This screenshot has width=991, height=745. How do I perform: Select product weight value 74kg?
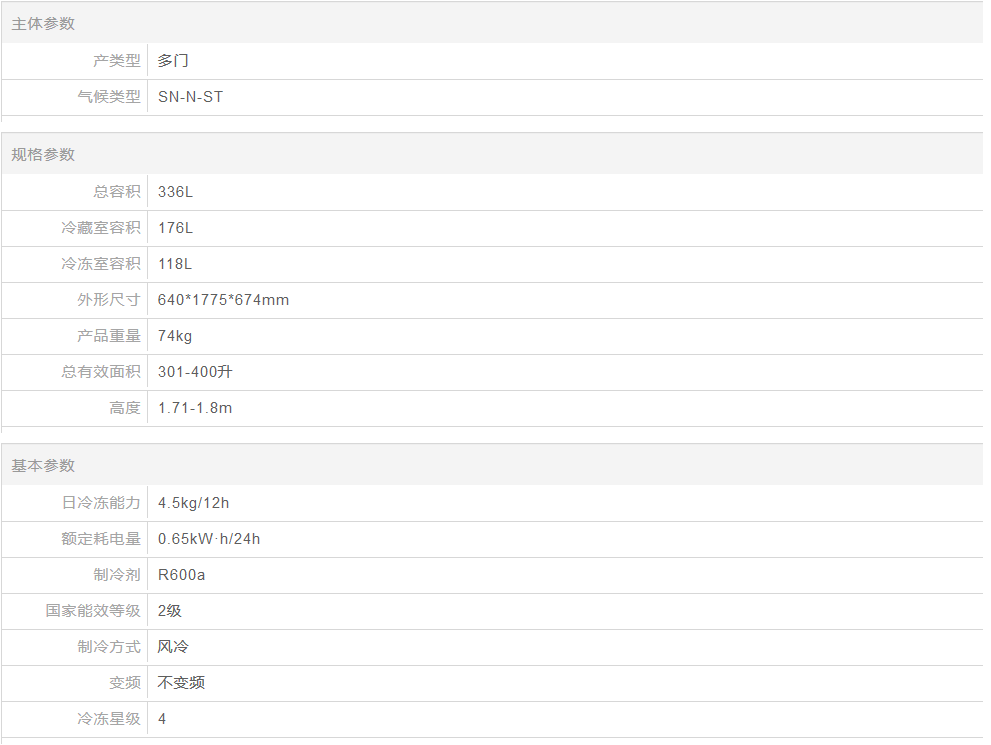[175, 336]
